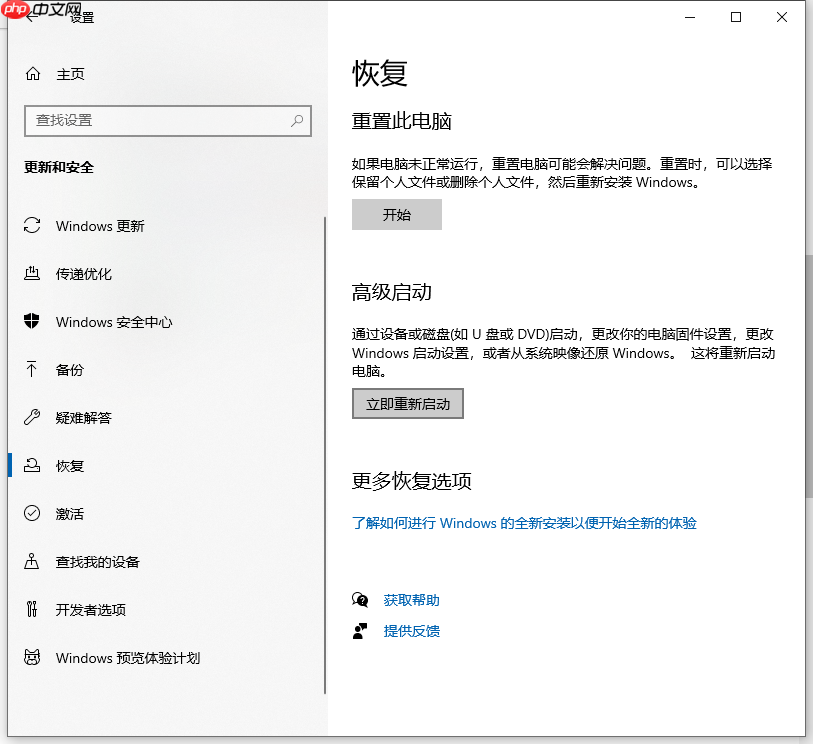This screenshot has height=744, width=813.
Task: Close the settings window
Action: click(782, 18)
